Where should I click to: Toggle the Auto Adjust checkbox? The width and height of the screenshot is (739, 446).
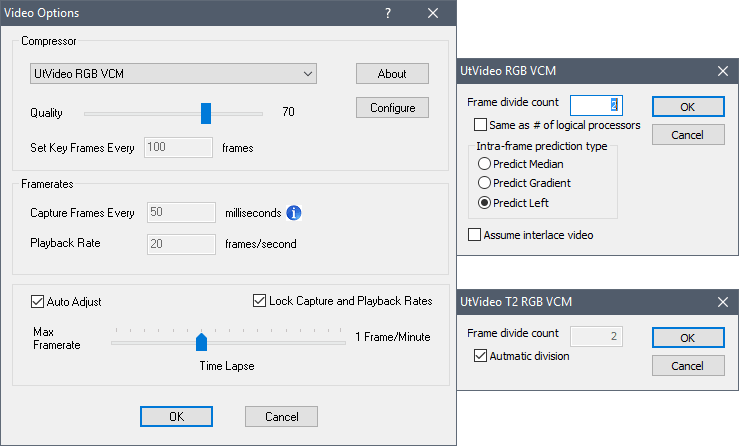coord(38,301)
